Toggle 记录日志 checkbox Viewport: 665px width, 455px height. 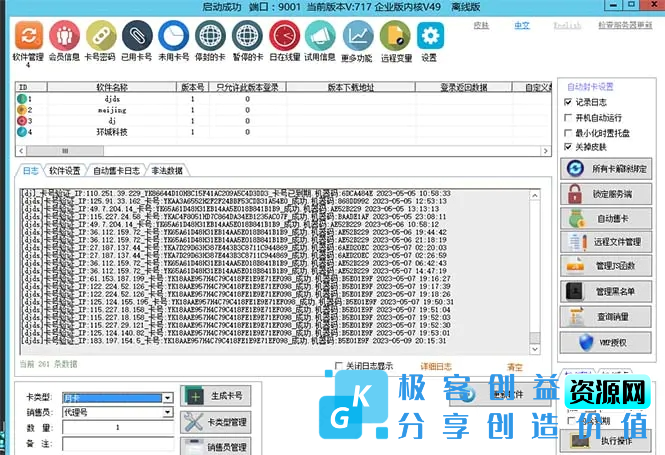568,102
